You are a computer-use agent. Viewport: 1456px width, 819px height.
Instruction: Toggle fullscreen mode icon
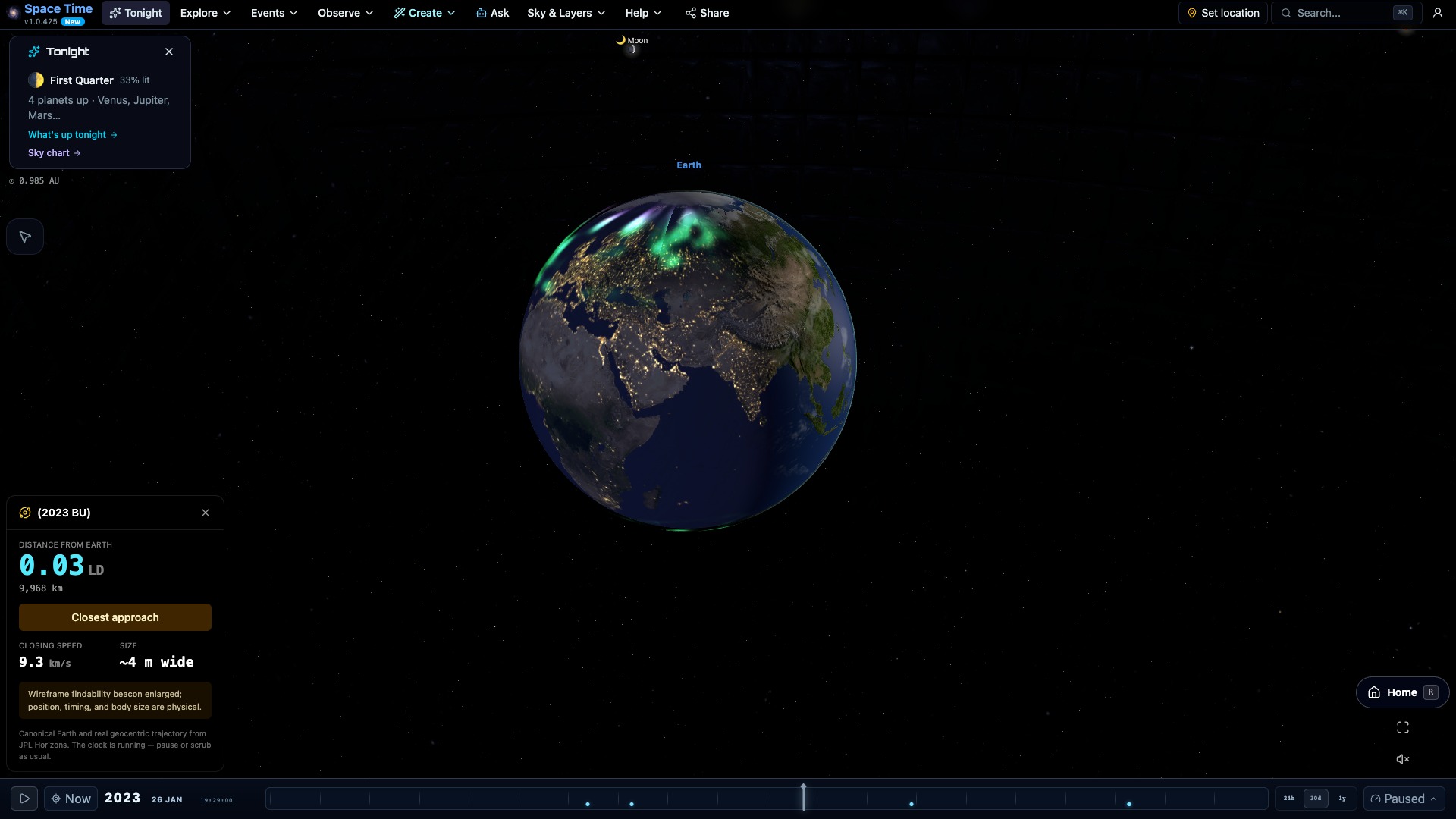pos(1403,727)
